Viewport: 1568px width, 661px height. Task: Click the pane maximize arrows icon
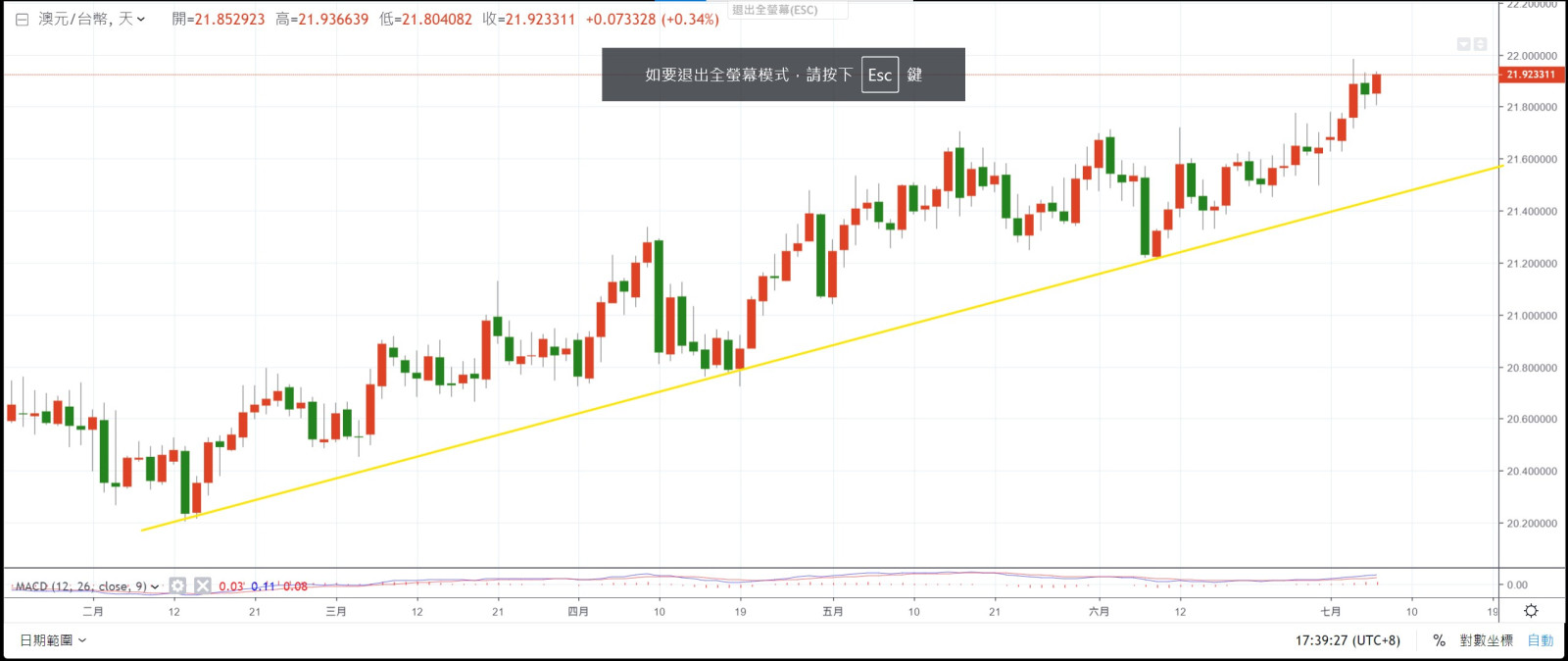pos(1480,44)
